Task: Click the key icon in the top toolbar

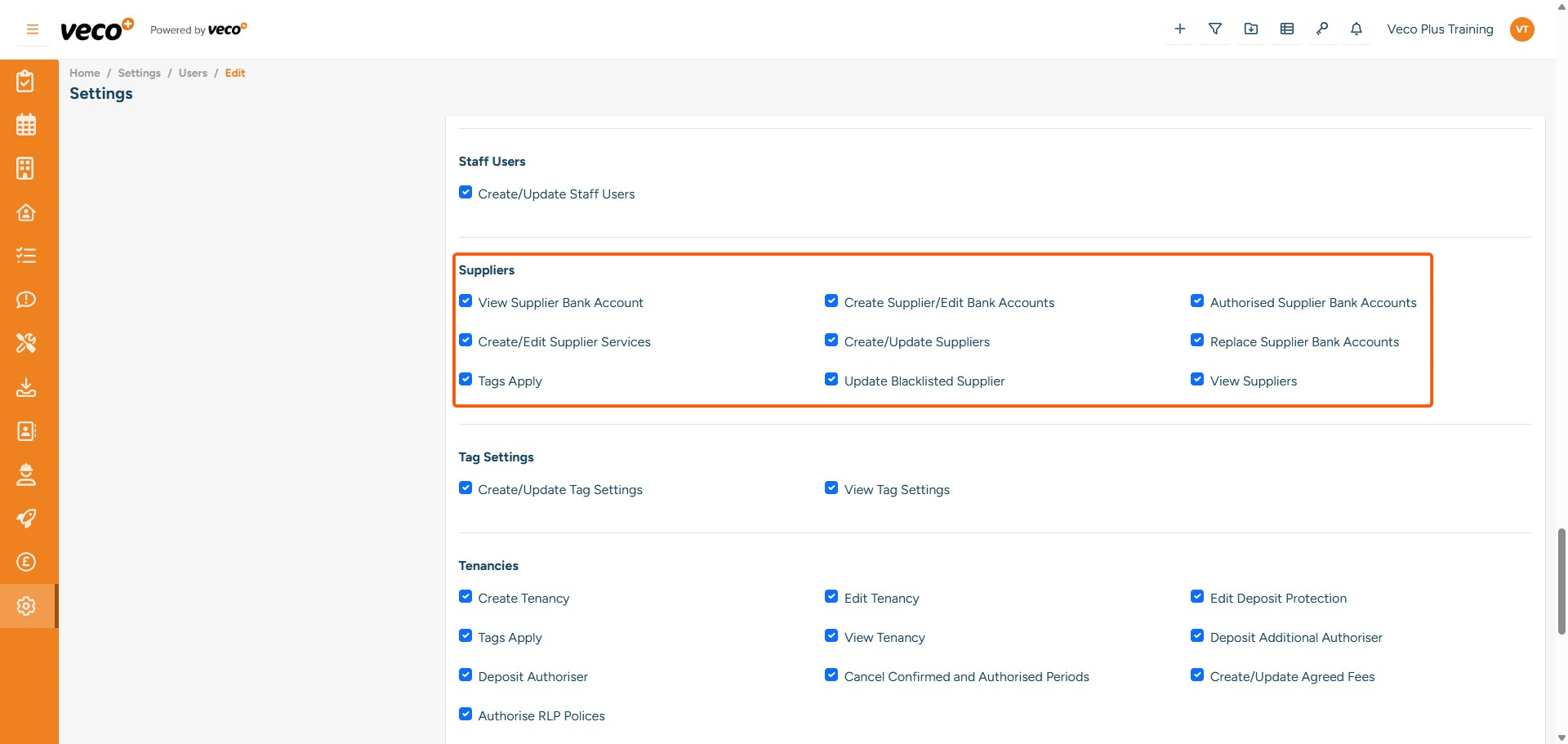Action: (x=1323, y=29)
